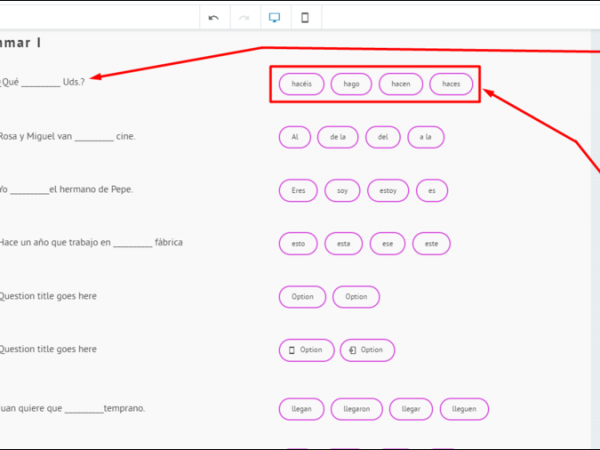Select Option with the exit-arrow icon
Screen dimensions: 600x450
point(367,350)
